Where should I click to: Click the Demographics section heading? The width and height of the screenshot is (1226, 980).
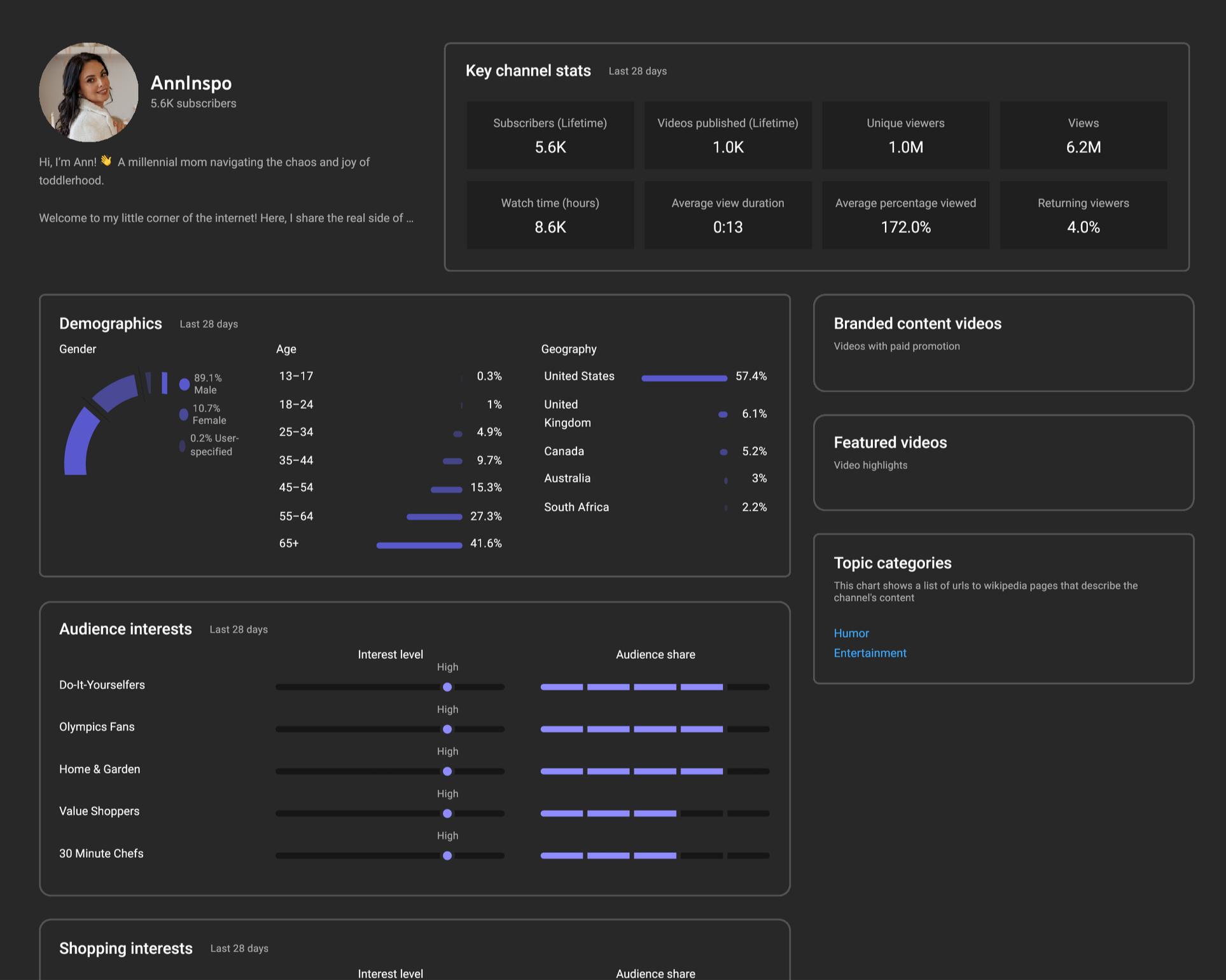[111, 323]
